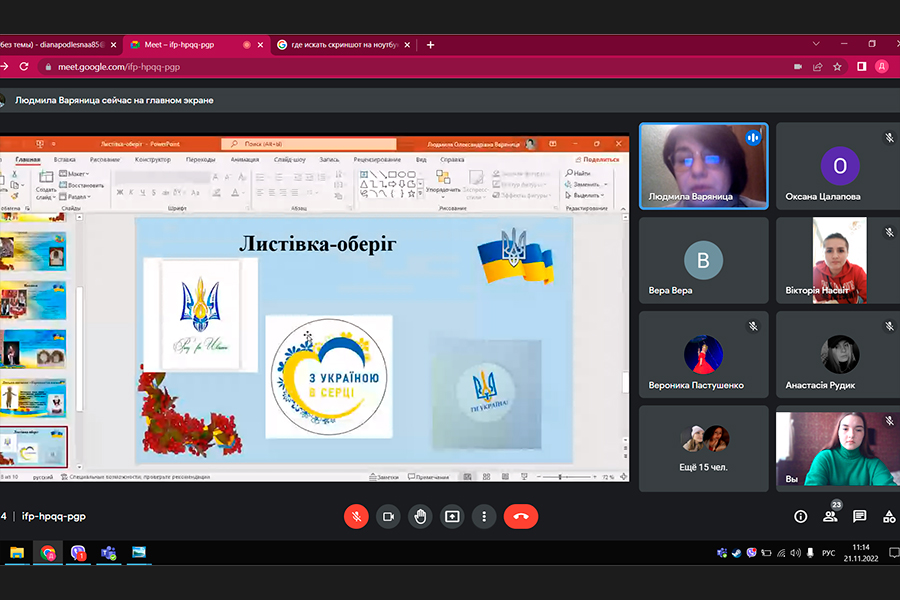Click the Present now screen share icon
The width and height of the screenshot is (900, 600).
pos(452,516)
